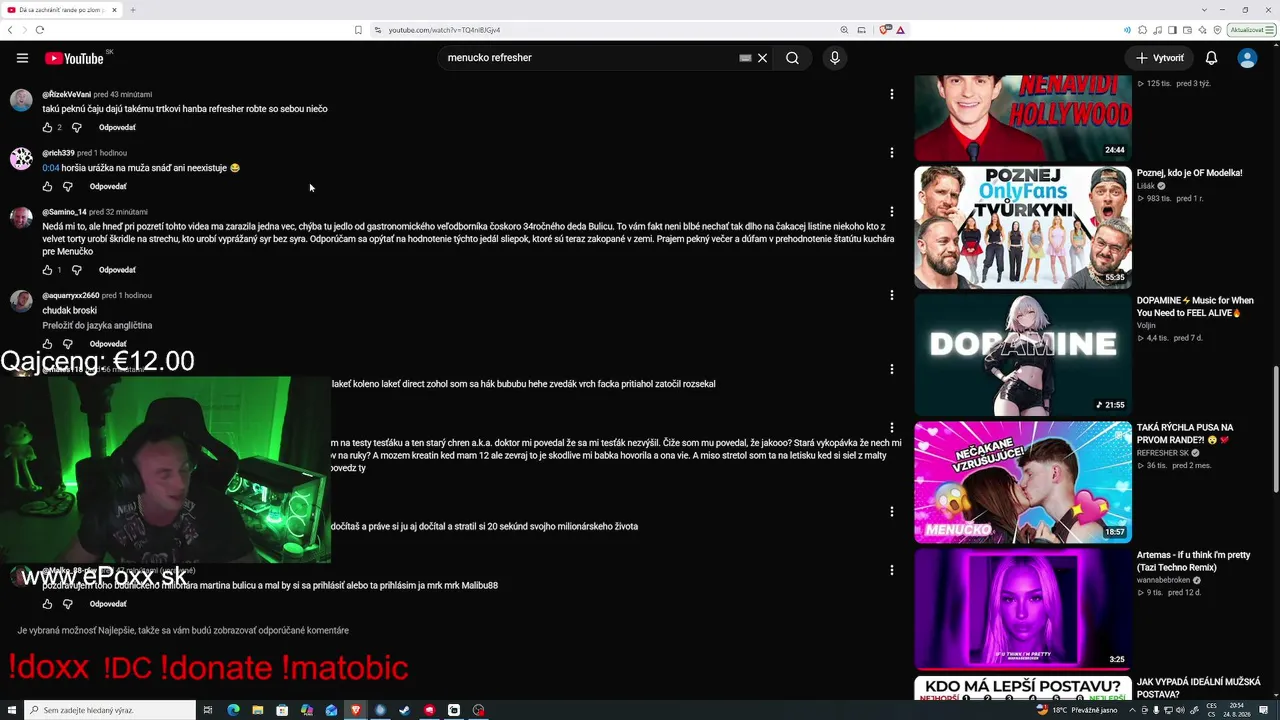Open 'Poznej, kdo je OF Modelka!' video thumbnail

click(1022, 228)
